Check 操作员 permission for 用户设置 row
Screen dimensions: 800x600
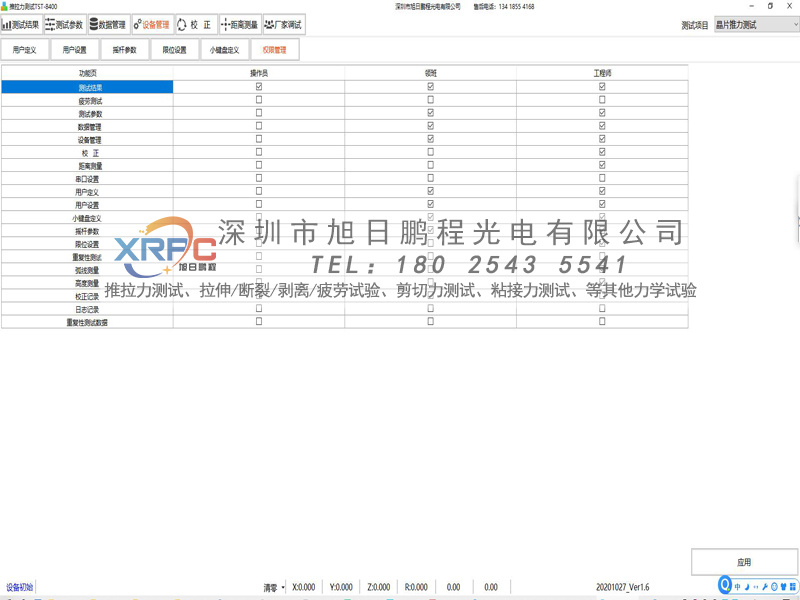click(259, 204)
